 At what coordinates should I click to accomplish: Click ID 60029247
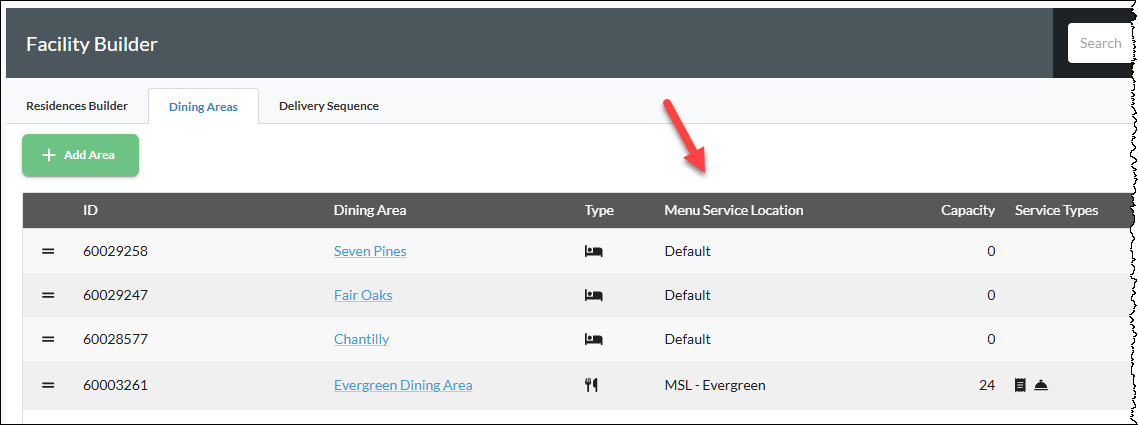click(115, 295)
